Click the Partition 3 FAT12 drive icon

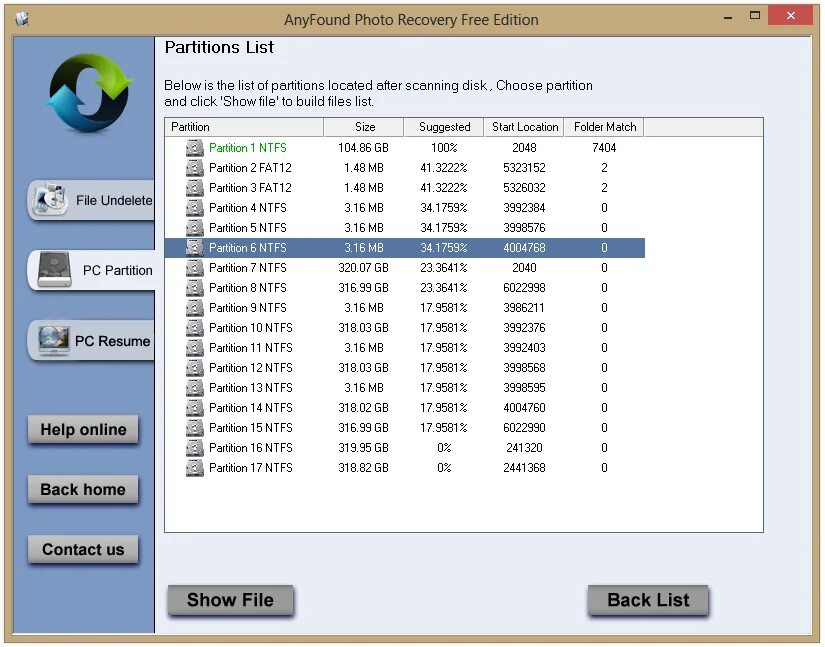195,188
